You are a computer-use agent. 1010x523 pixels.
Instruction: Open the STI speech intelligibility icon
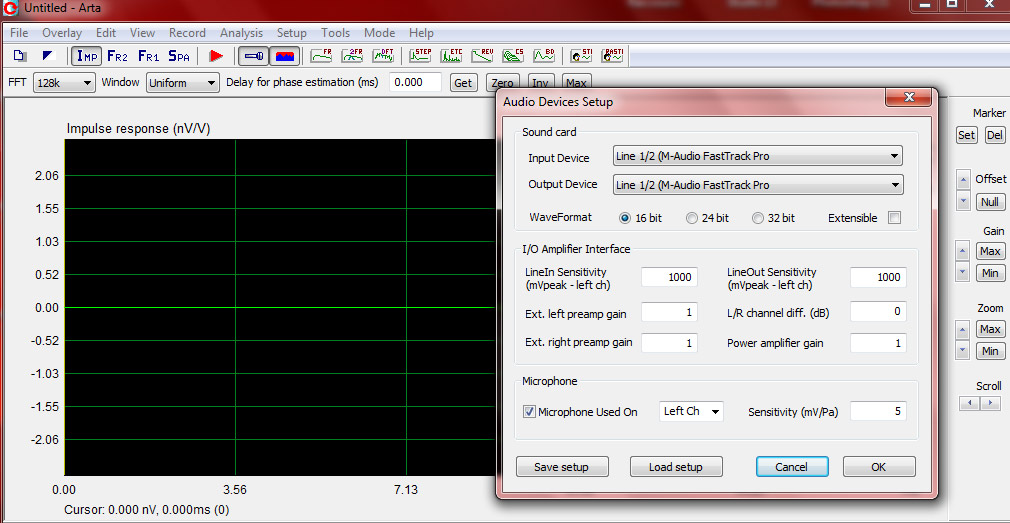point(582,56)
